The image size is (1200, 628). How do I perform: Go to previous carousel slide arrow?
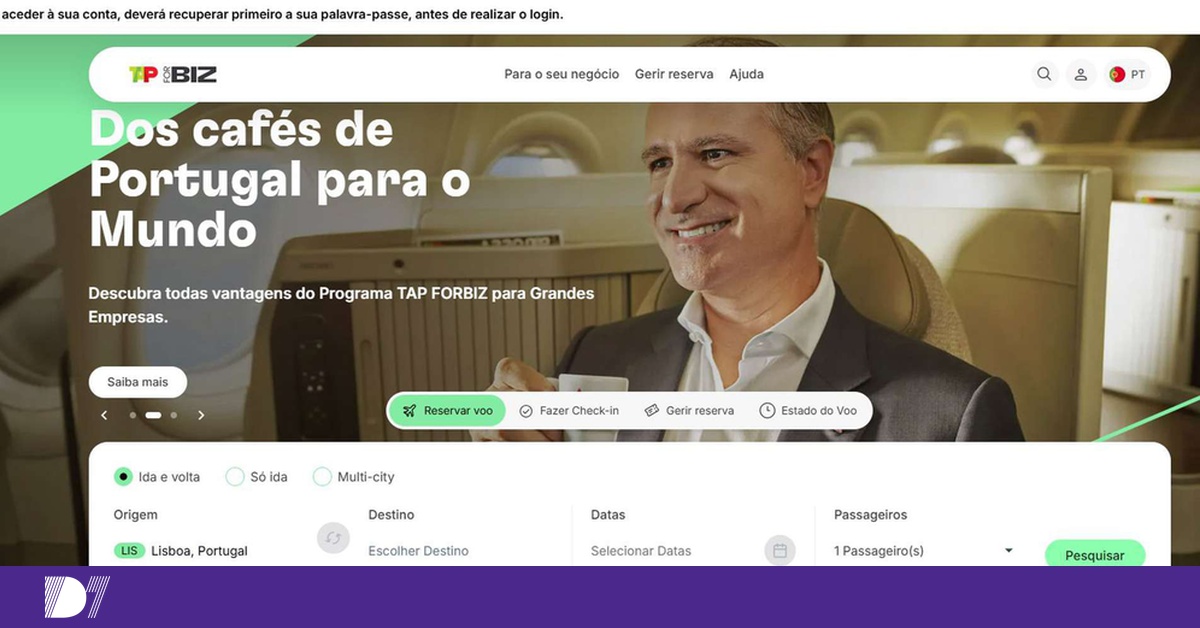[x=104, y=415]
